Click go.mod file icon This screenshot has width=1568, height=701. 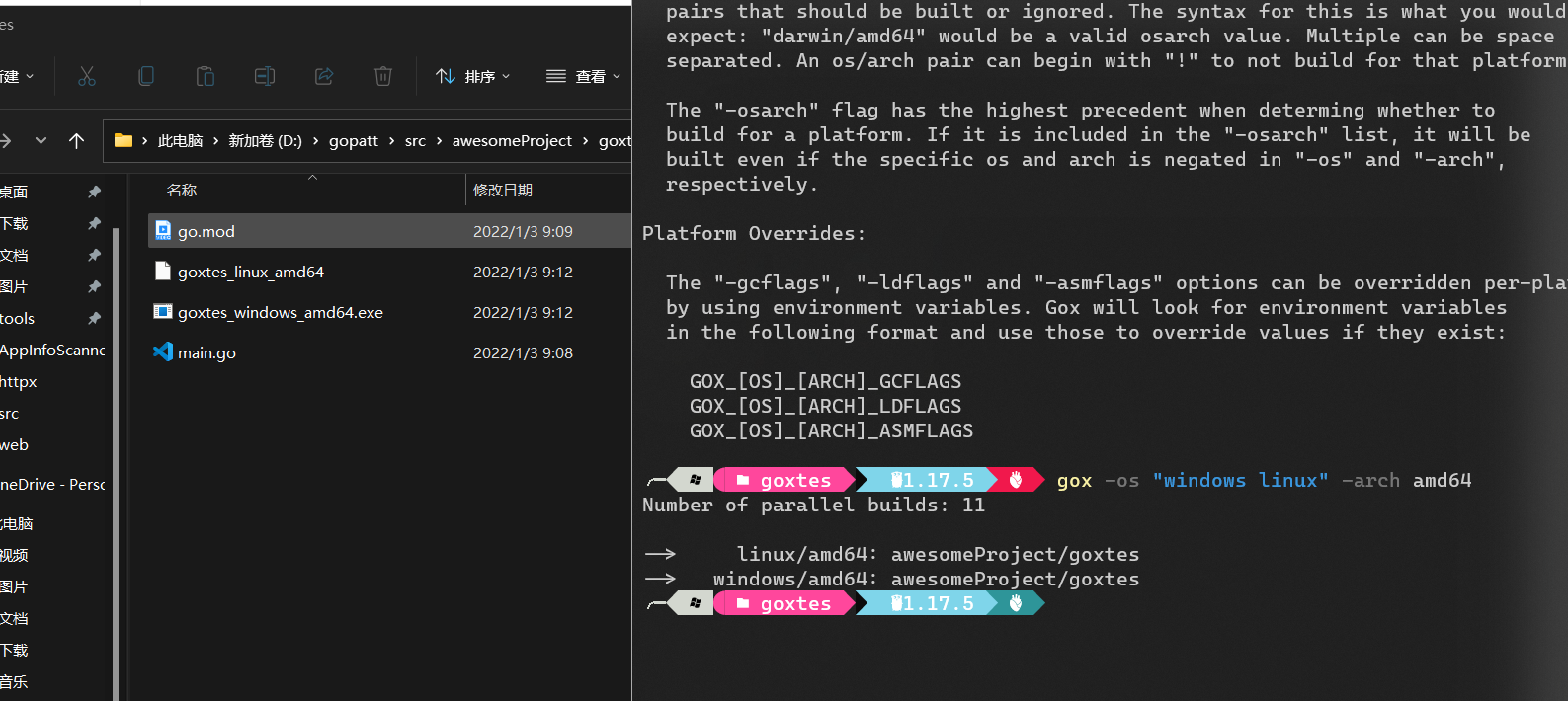[x=163, y=231]
